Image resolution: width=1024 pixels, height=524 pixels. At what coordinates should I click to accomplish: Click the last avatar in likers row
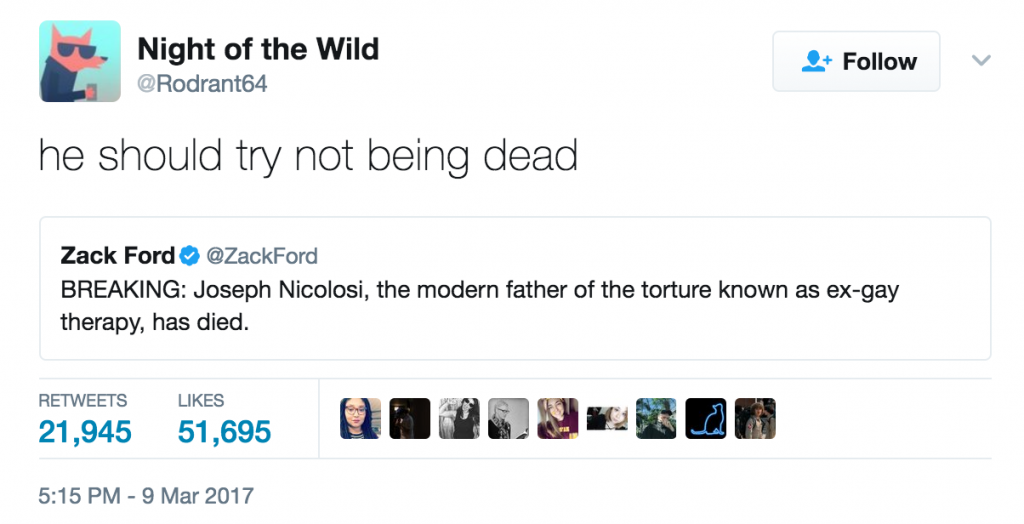755,419
